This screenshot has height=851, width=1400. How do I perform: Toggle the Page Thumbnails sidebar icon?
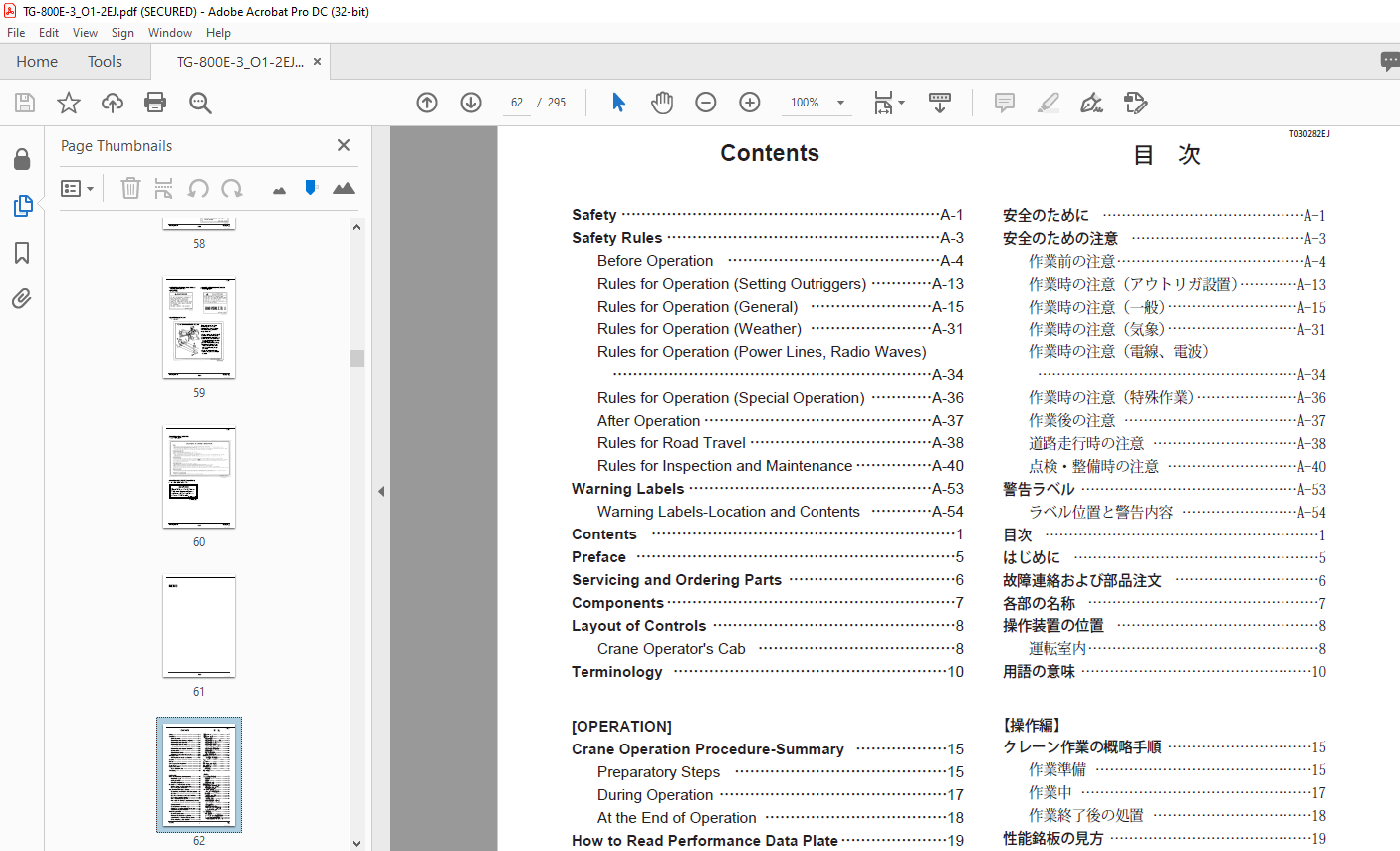(22, 206)
